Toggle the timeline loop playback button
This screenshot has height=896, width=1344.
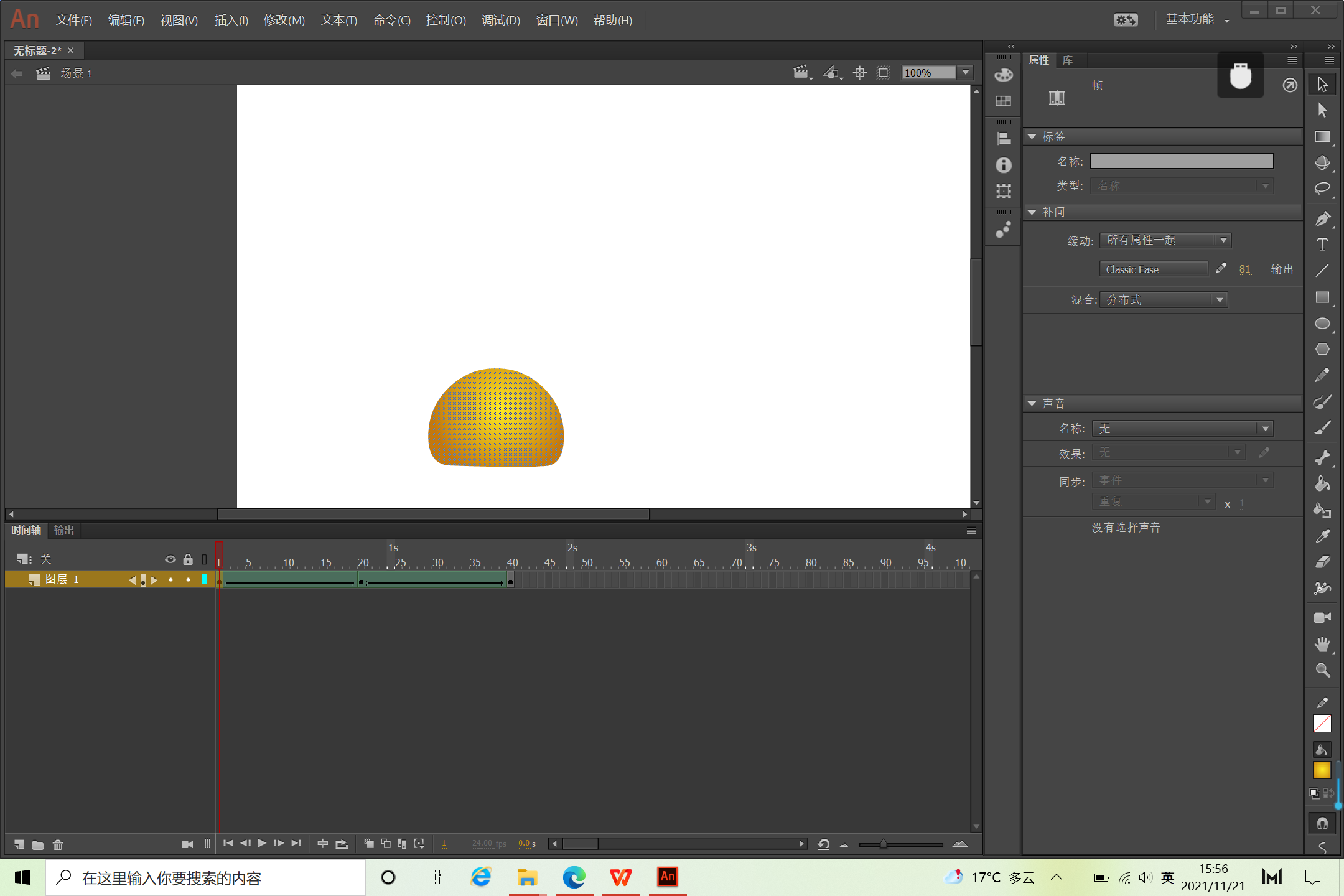click(342, 844)
